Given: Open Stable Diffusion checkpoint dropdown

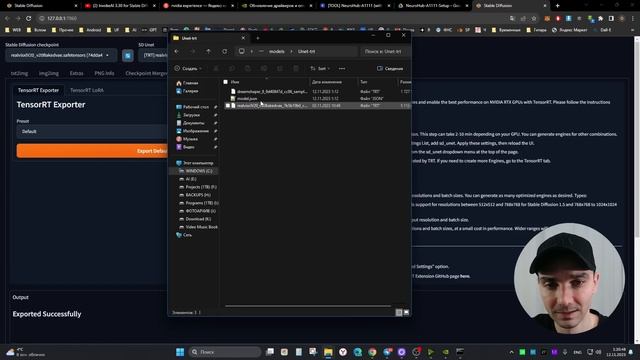Looking at the screenshot, I should click(x=61, y=55).
